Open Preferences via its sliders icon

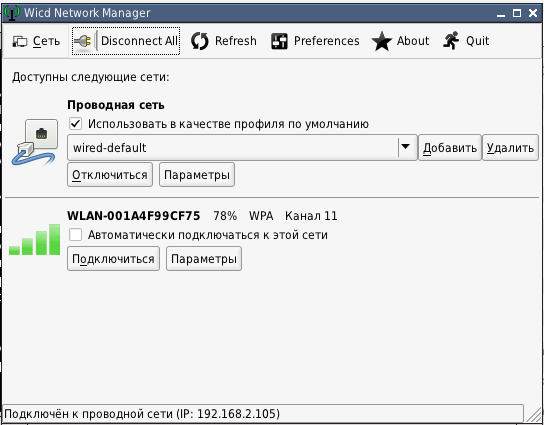click(279, 41)
